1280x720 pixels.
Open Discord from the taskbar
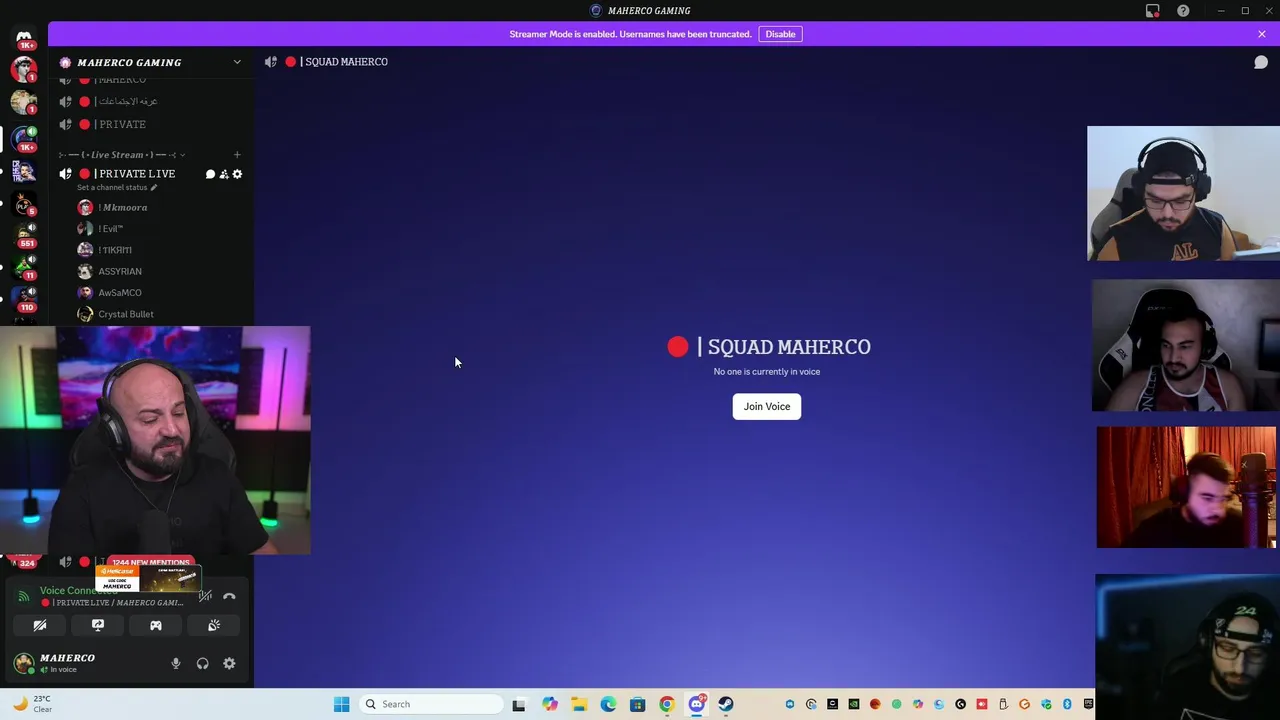697,704
